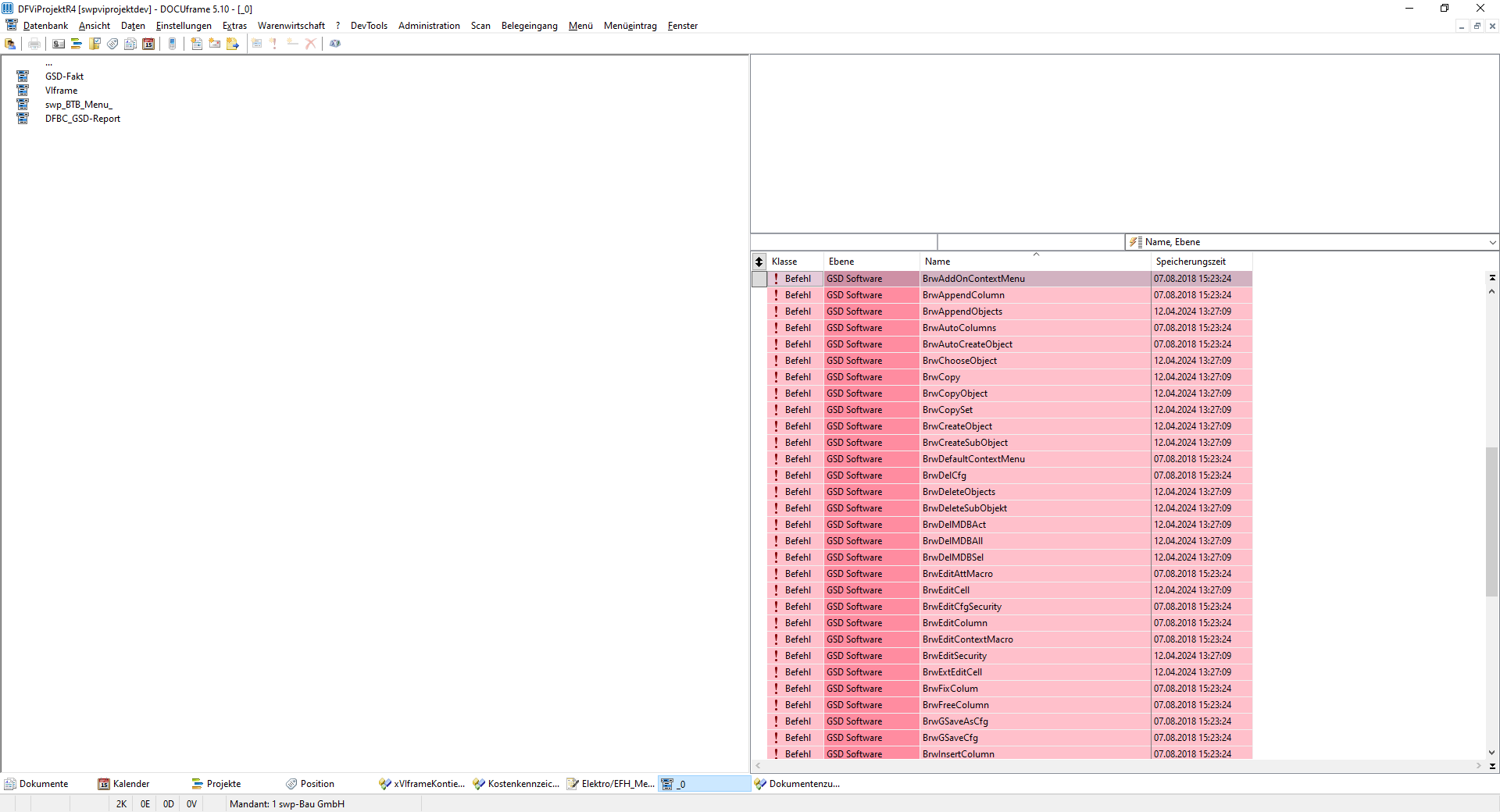This screenshot has width=1500, height=812.
Task: Create new mail via envelope toolbar icon
Action: pos(215,44)
